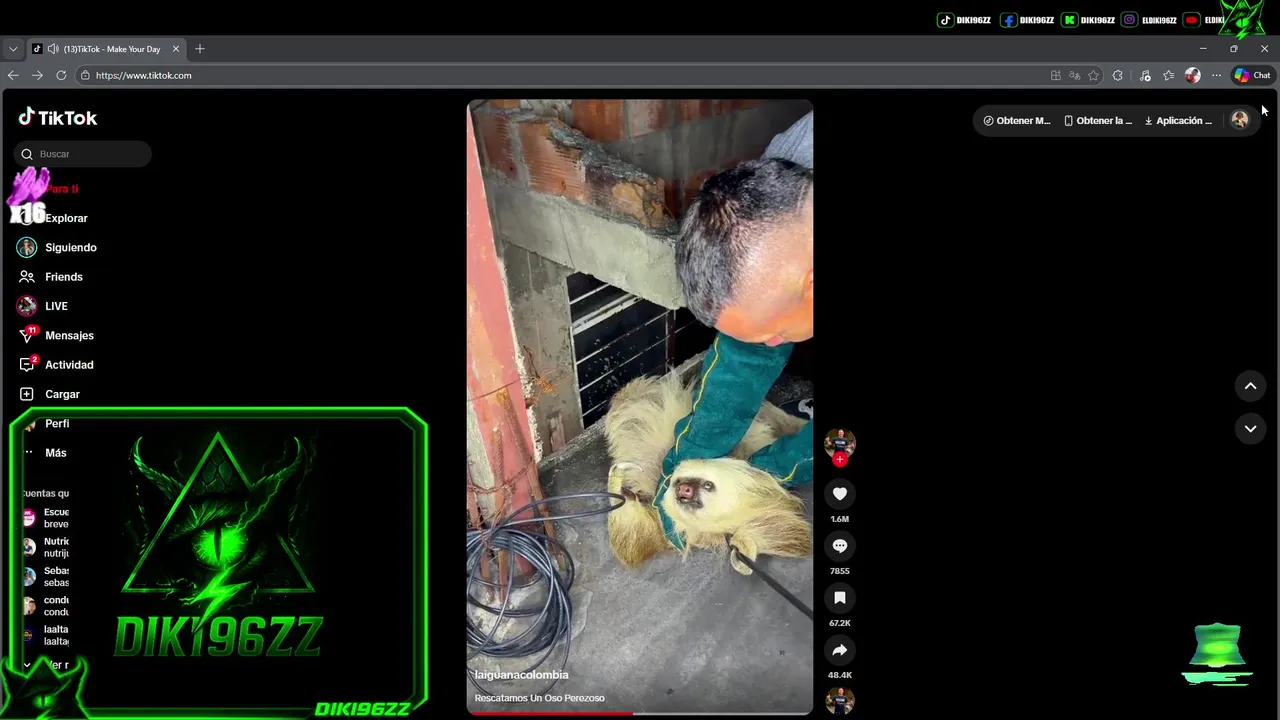Expand the followed accounts list chevron
The width and height of the screenshot is (1280, 720).
tap(28, 664)
